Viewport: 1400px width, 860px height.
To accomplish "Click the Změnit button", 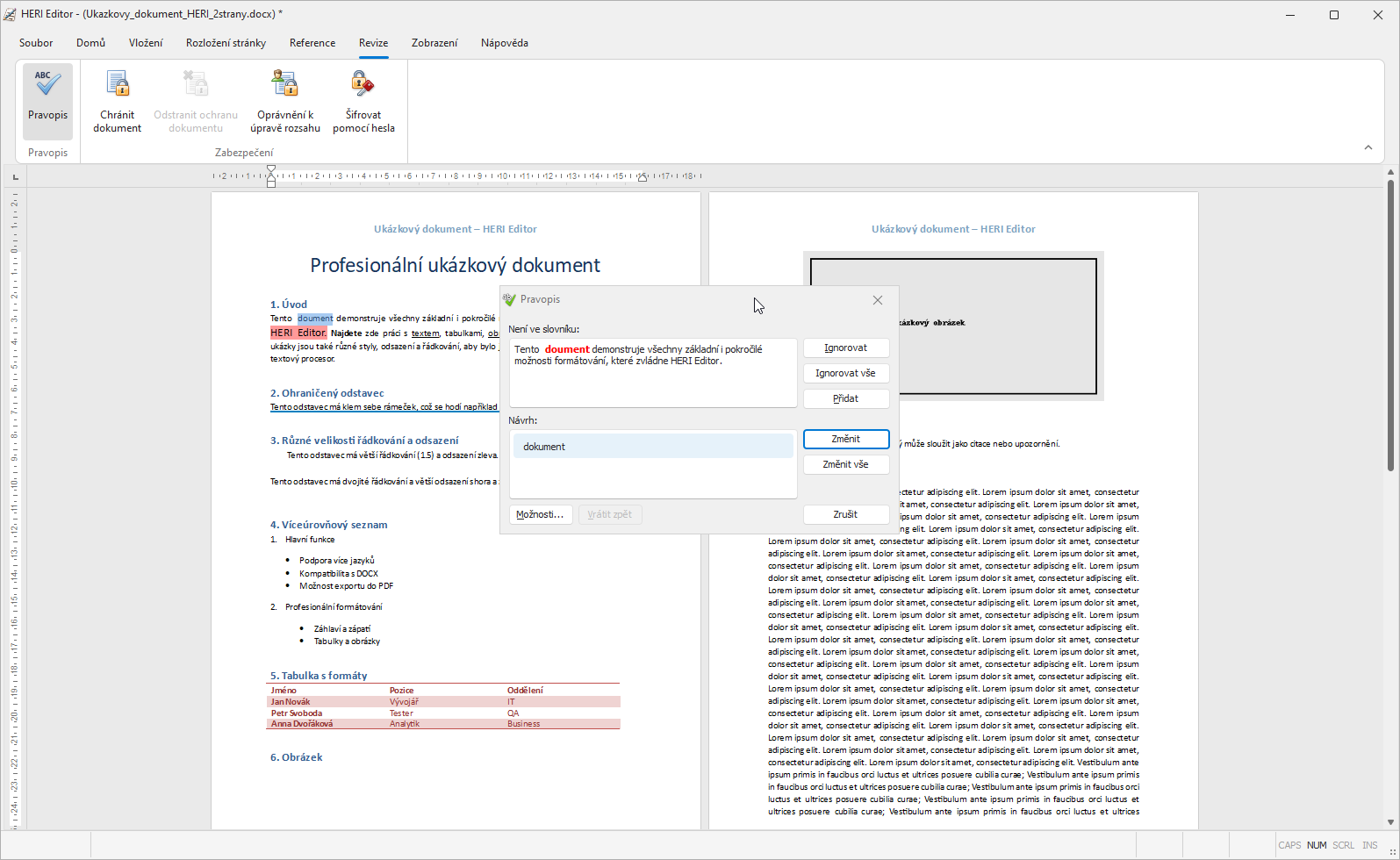I will [x=845, y=439].
